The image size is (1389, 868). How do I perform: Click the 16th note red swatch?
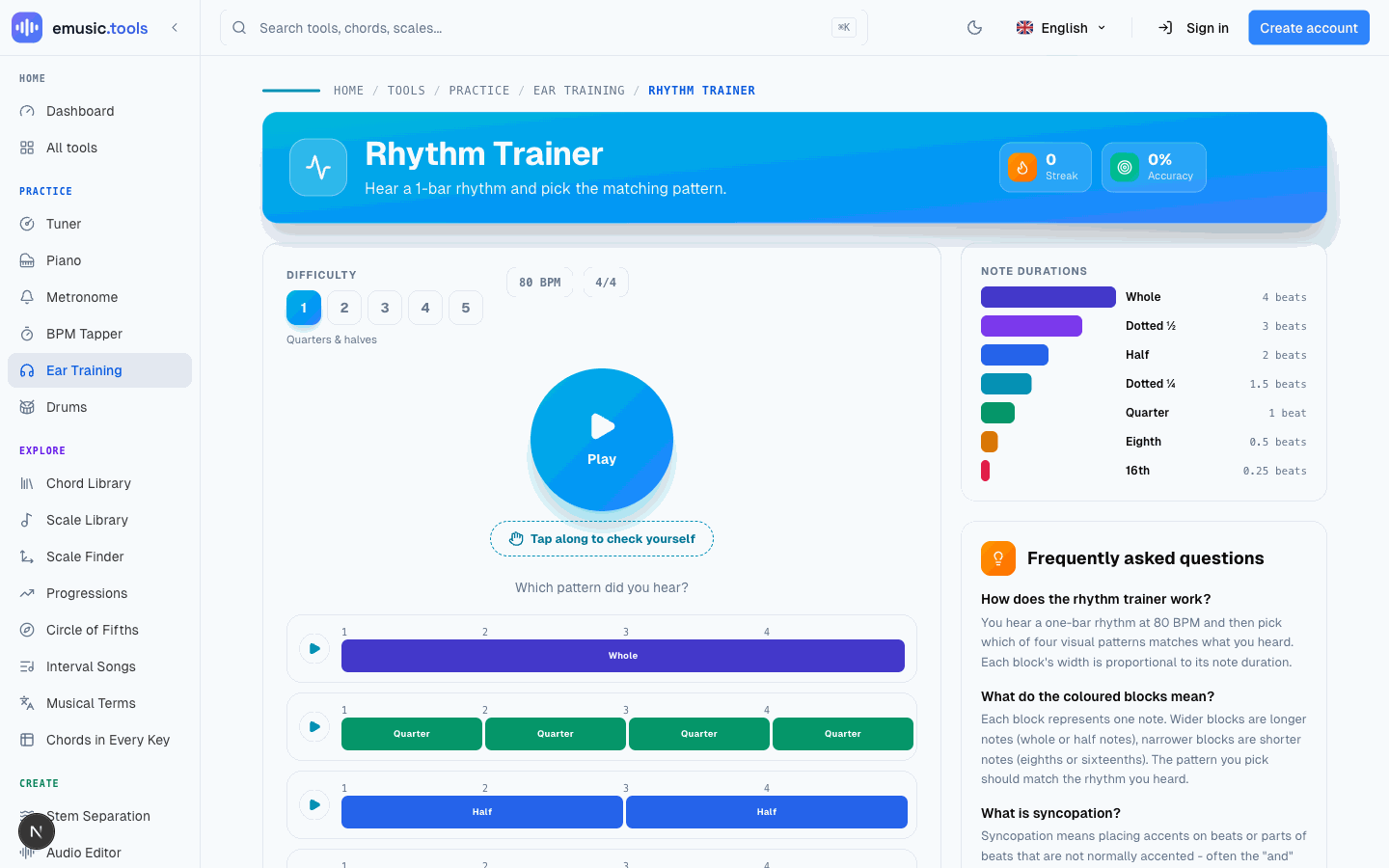click(x=985, y=471)
